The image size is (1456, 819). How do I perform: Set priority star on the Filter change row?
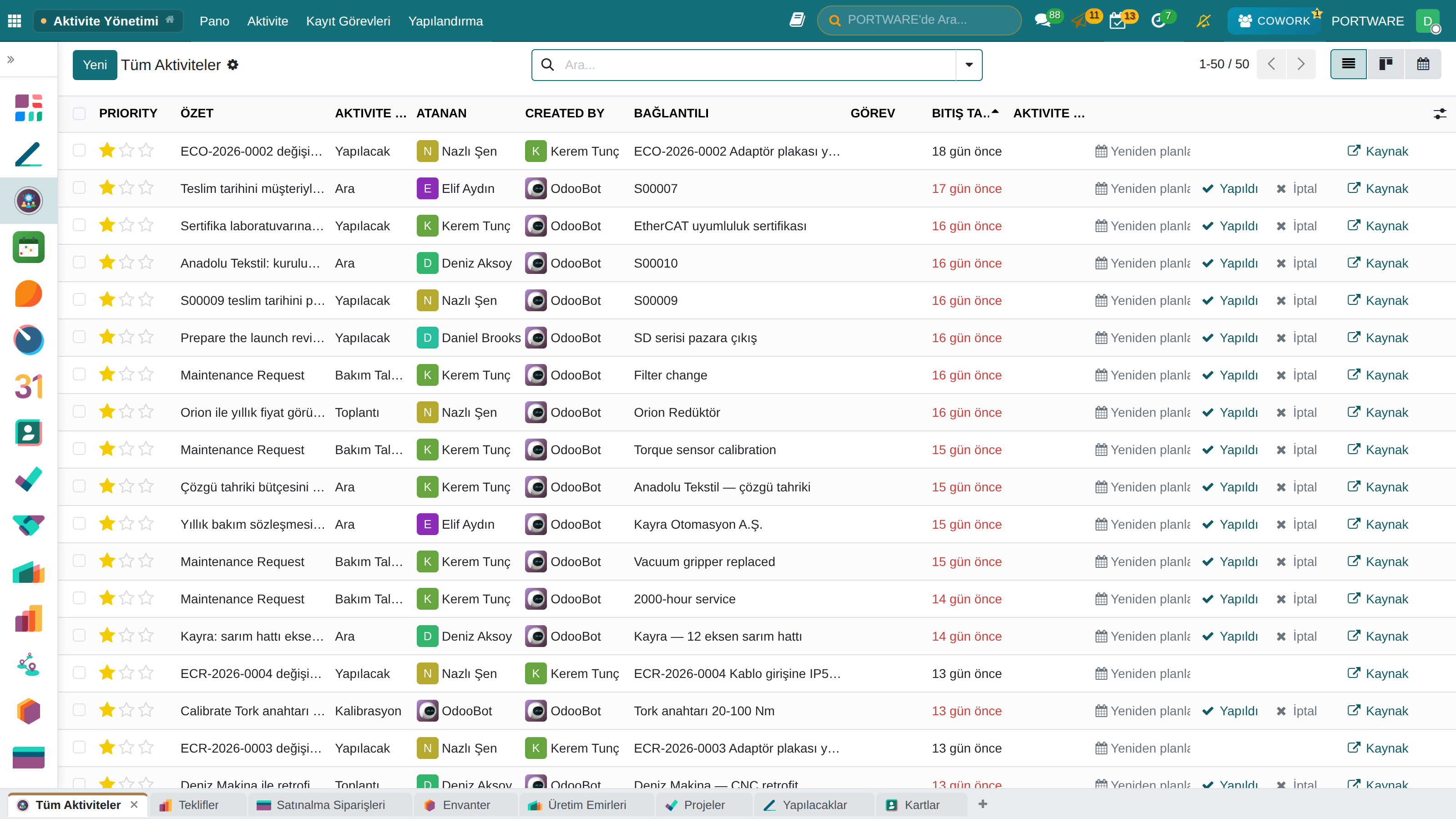point(107,374)
